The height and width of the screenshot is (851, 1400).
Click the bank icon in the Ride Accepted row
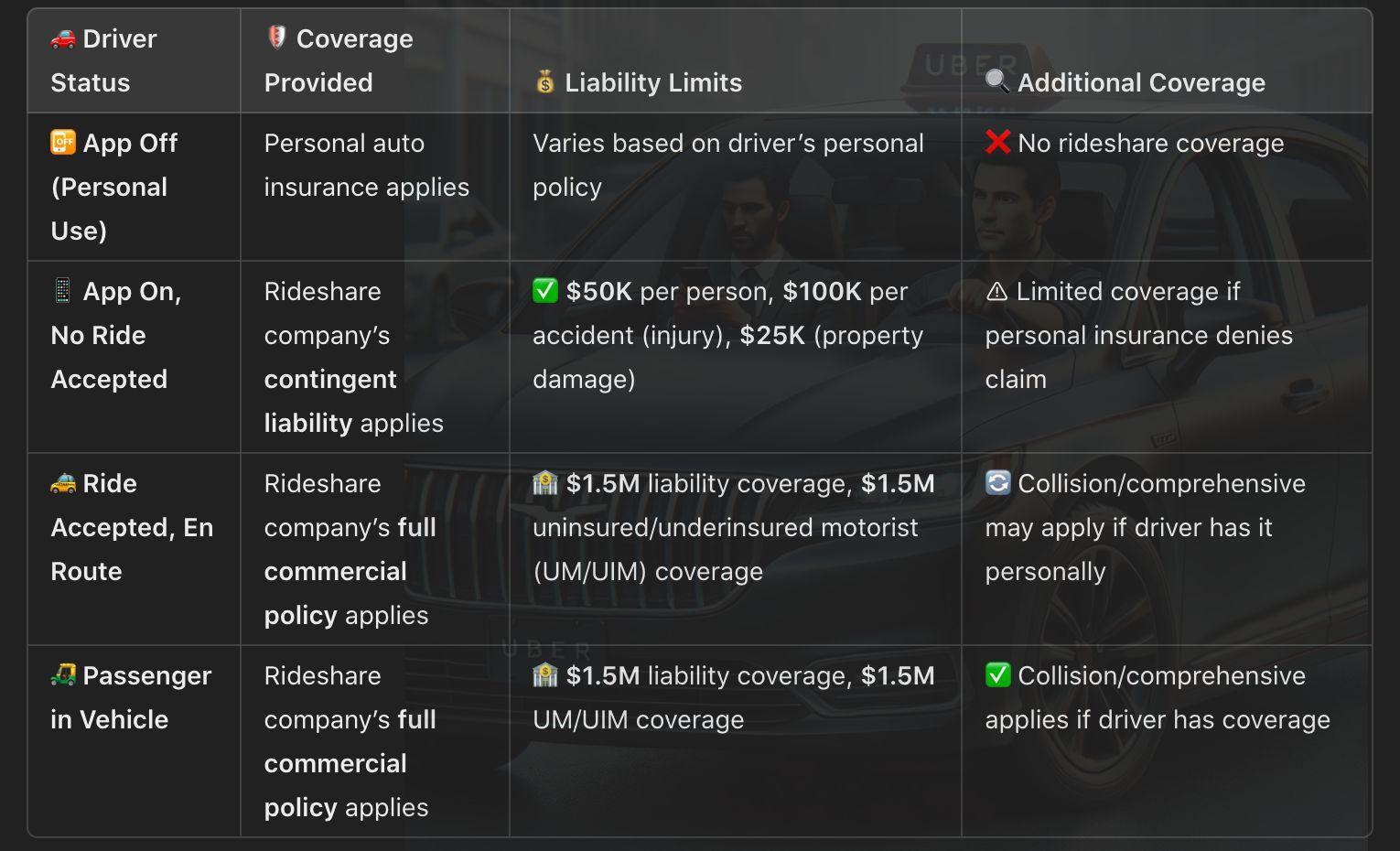[545, 483]
